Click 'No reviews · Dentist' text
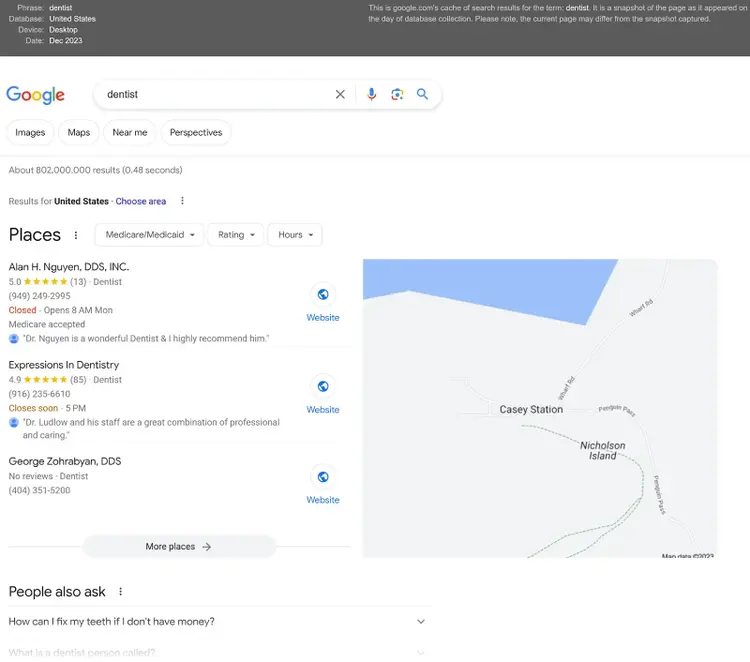 tap(48, 476)
